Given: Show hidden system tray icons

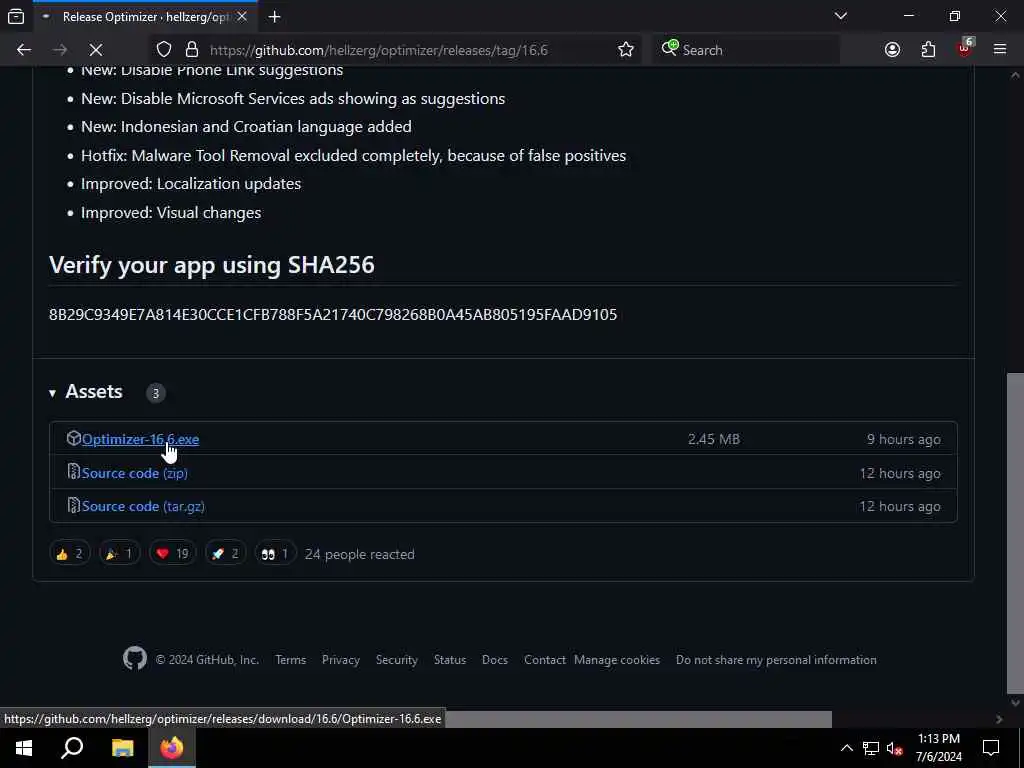Looking at the screenshot, I should click(x=846, y=748).
